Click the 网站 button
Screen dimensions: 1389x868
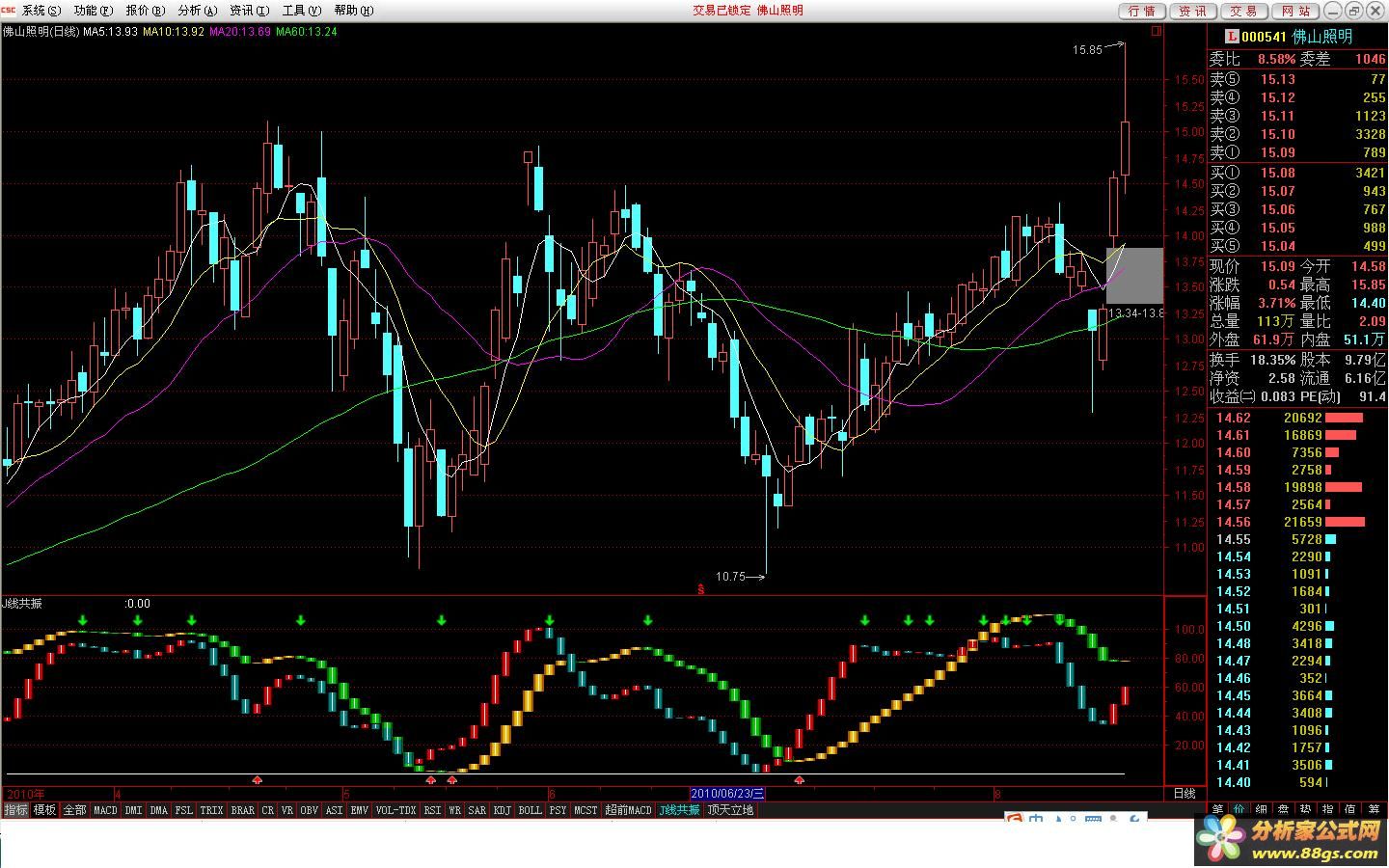point(1296,11)
